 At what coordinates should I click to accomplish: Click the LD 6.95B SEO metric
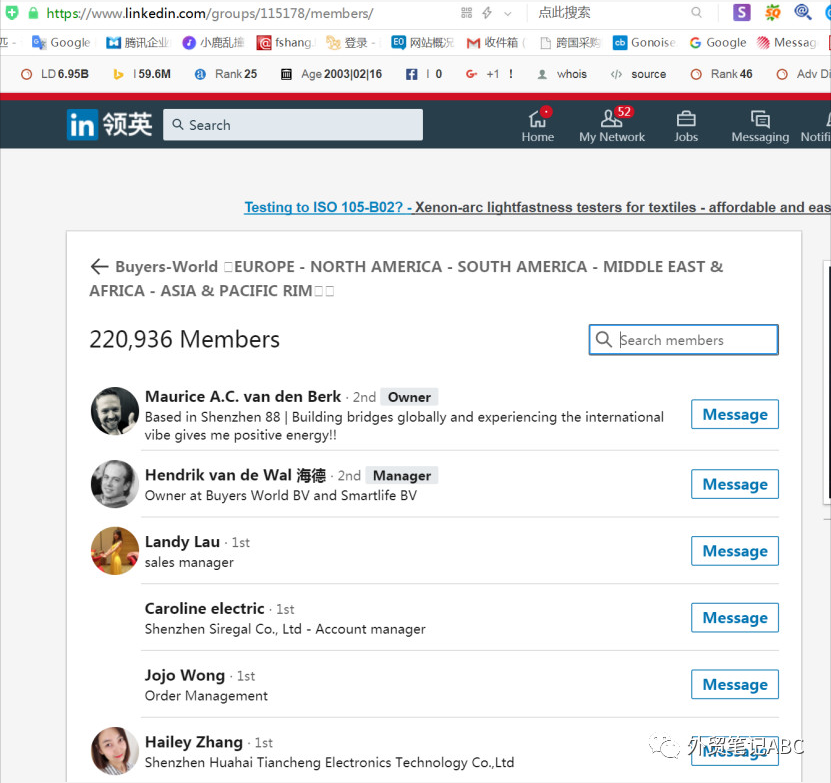tap(55, 74)
